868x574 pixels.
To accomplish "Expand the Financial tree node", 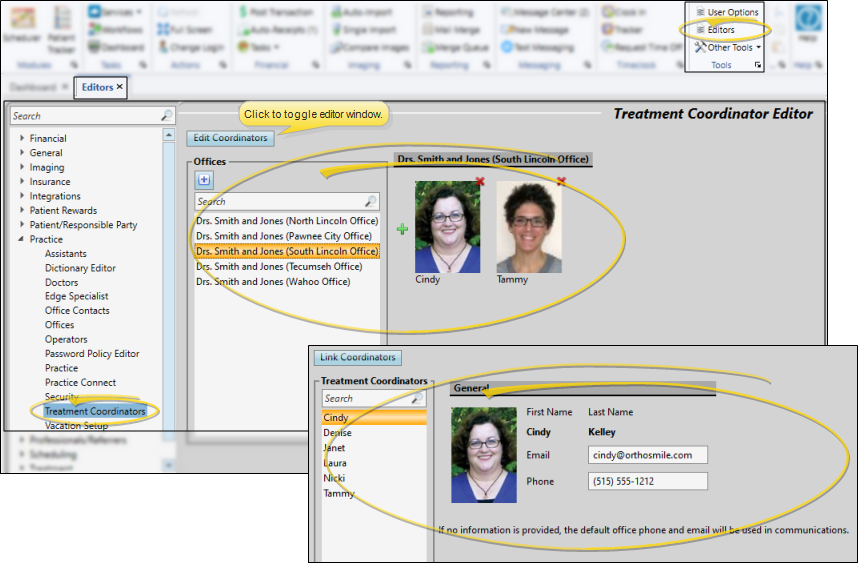I will pos(22,139).
